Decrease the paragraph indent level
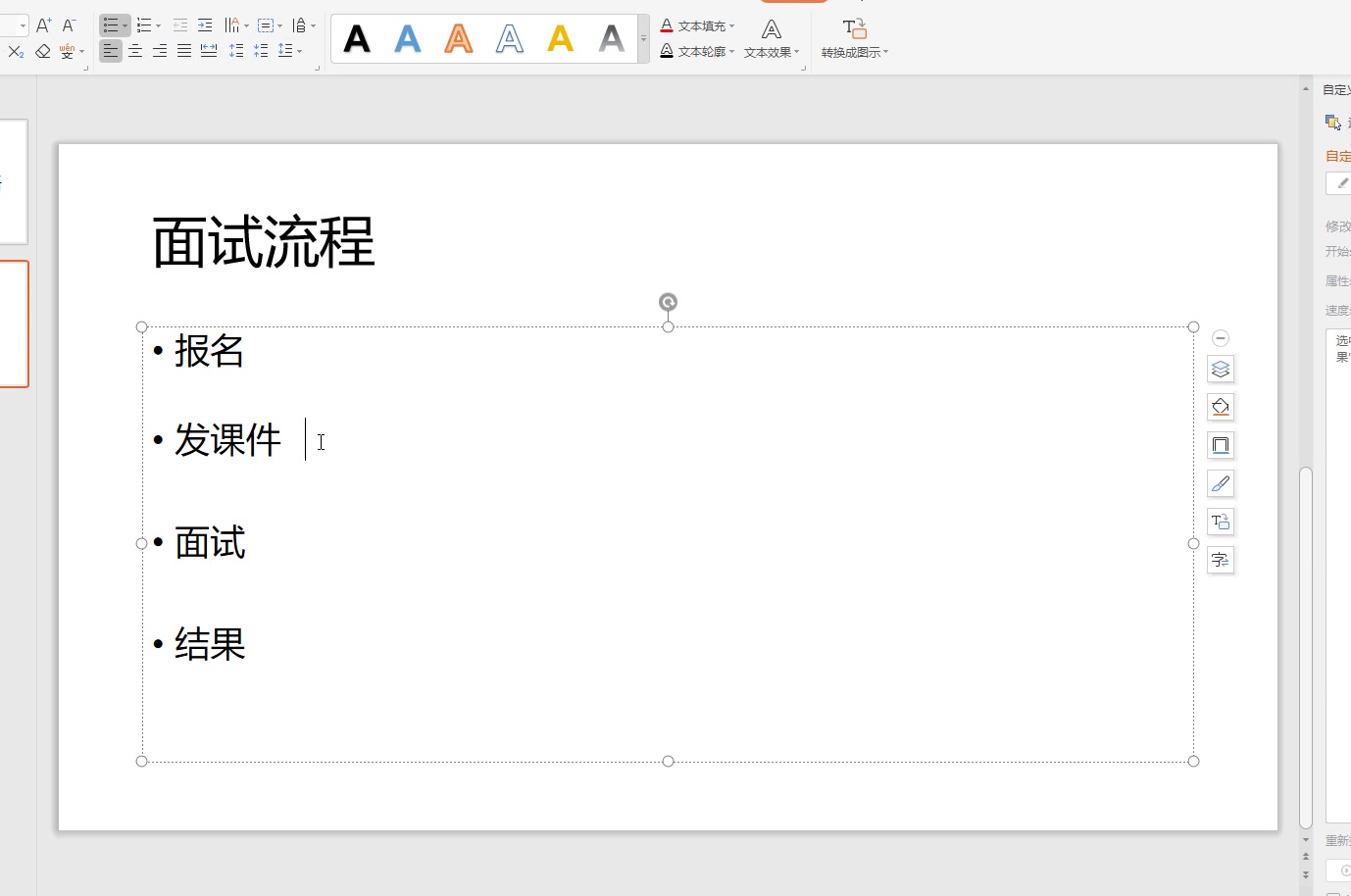Image resolution: width=1351 pixels, height=896 pixels. pos(180,25)
